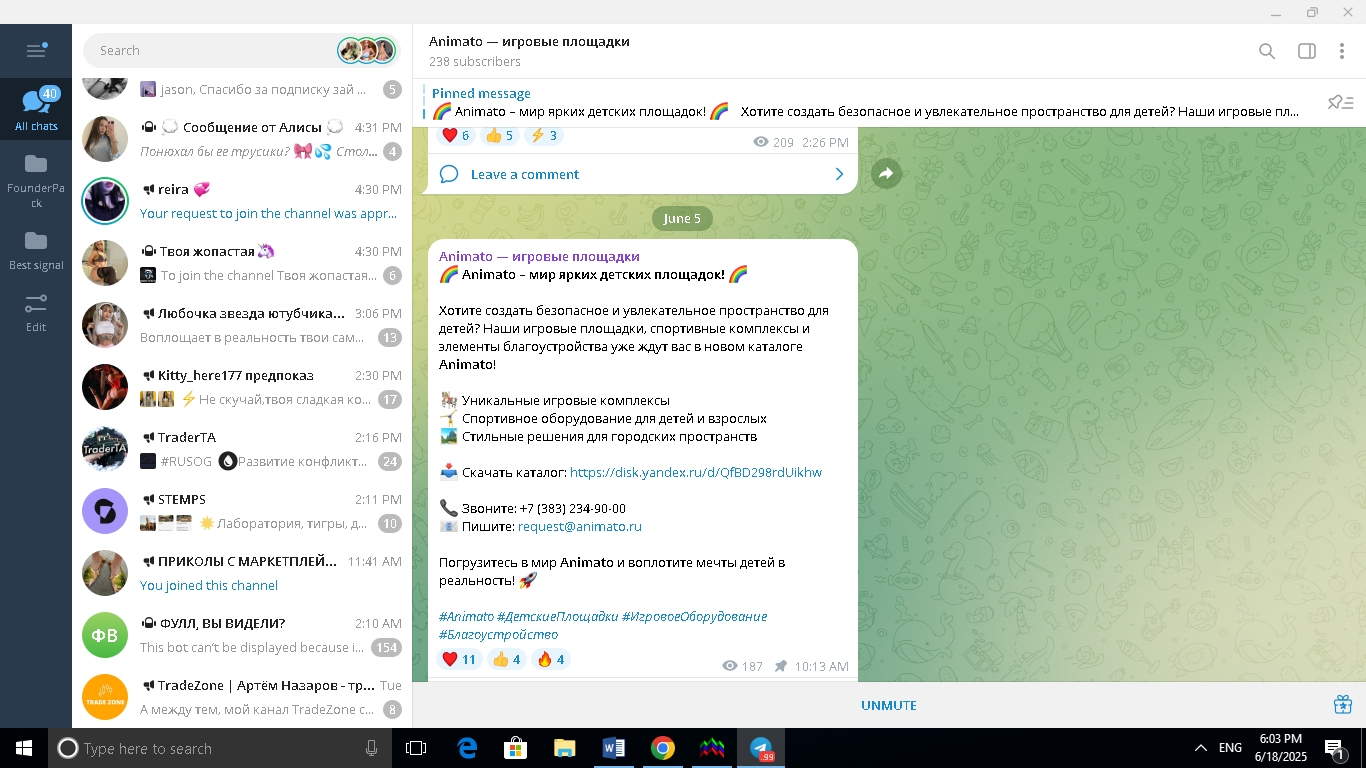
Task: Switch to the Best signal folder
Action: point(36,250)
